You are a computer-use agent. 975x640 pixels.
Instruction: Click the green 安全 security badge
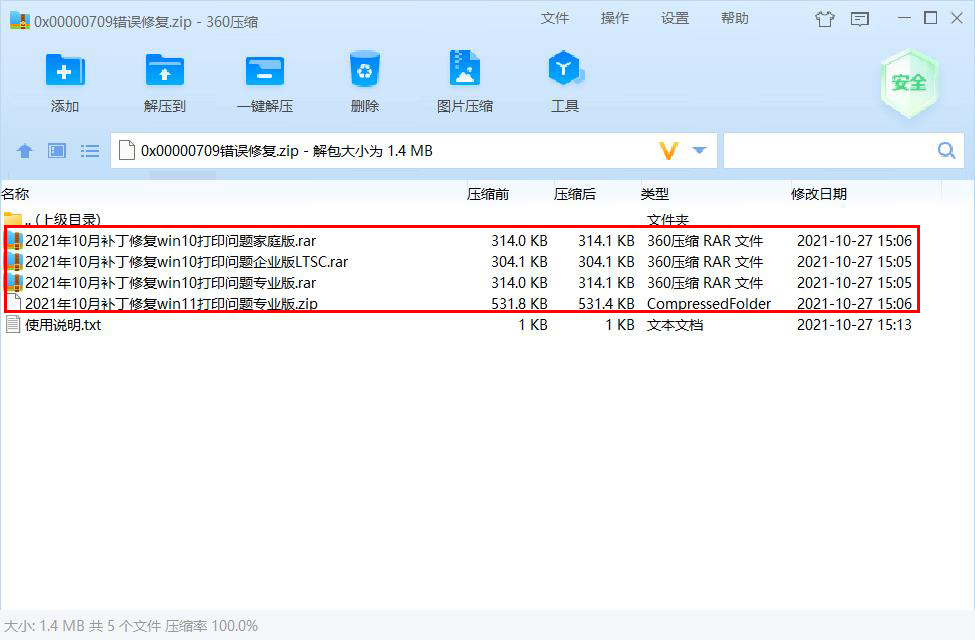[908, 83]
